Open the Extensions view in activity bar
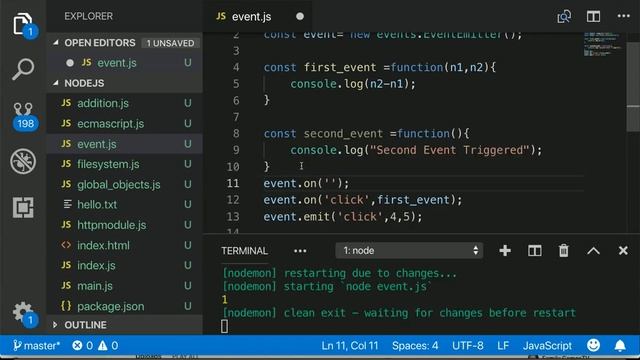The height and width of the screenshot is (360, 640). click(x=23, y=207)
